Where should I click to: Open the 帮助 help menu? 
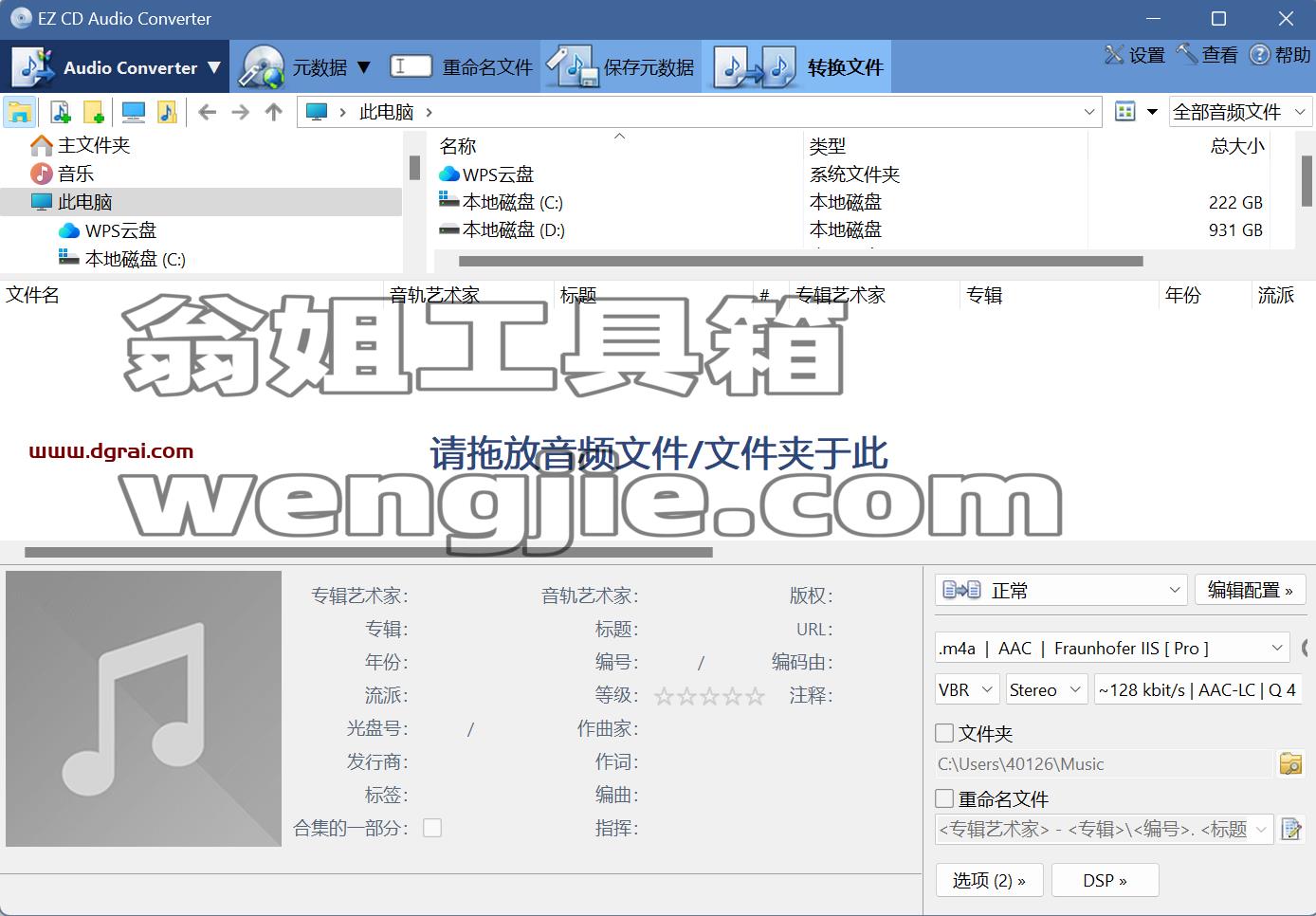point(1280,55)
